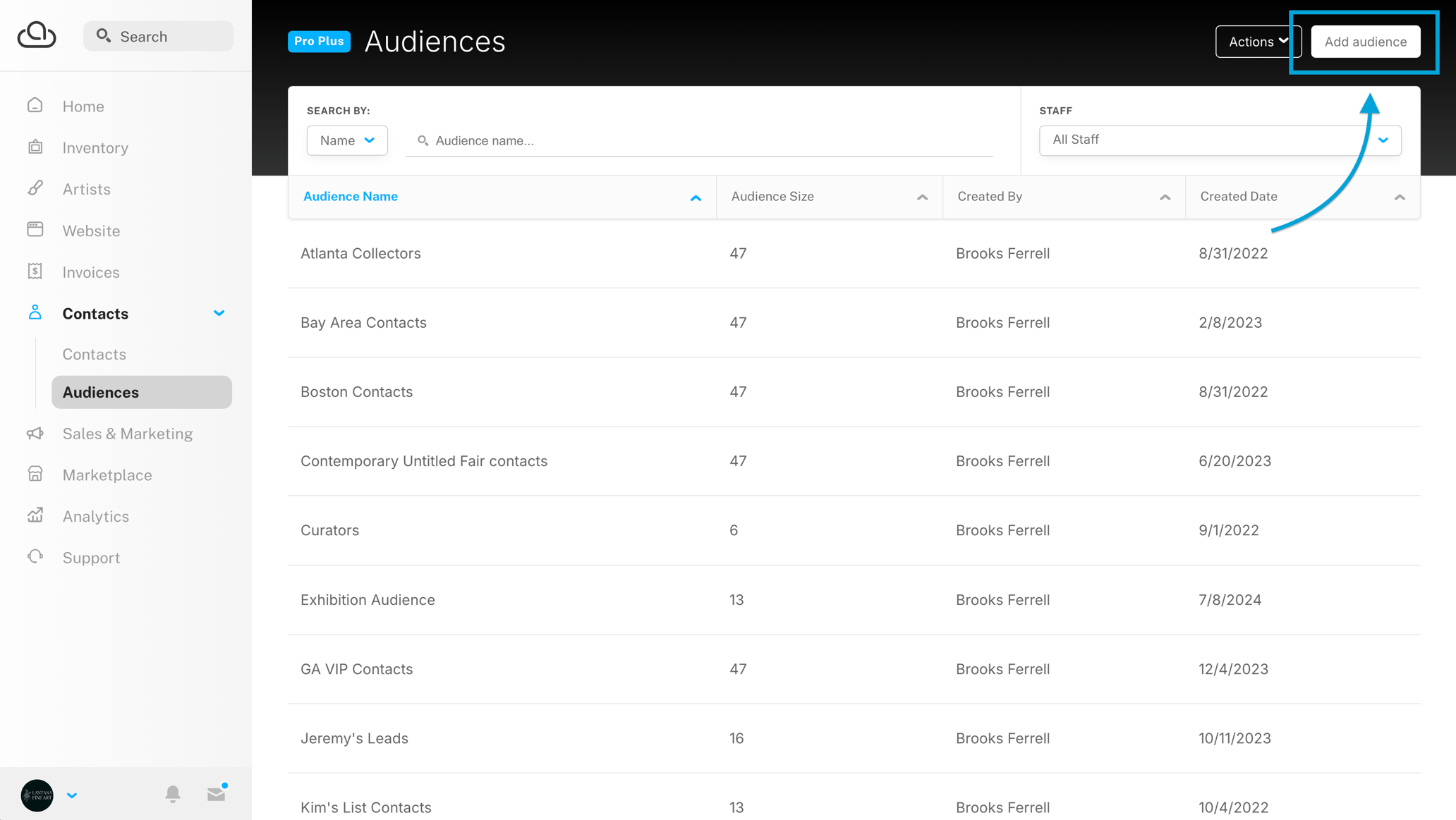Open Invoices using the invoice icon
The width and height of the screenshot is (1456, 820).
tap(35, 271)
